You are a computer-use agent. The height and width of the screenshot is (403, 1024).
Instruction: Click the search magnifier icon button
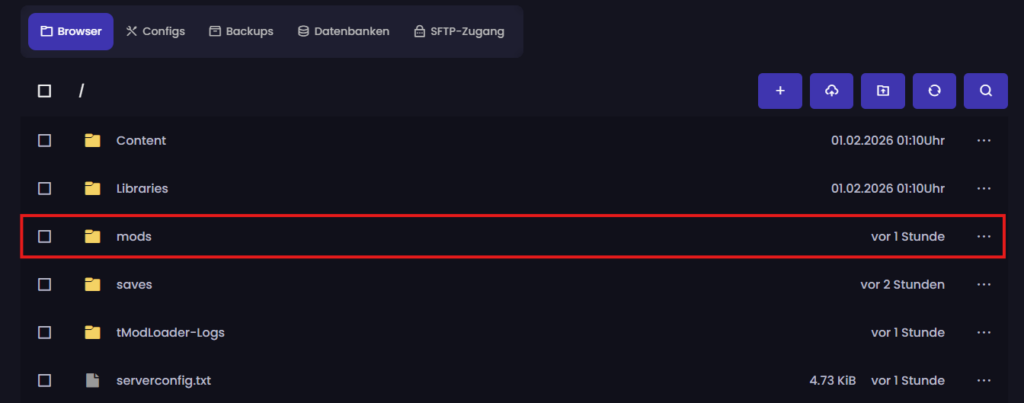click(985, 91)
